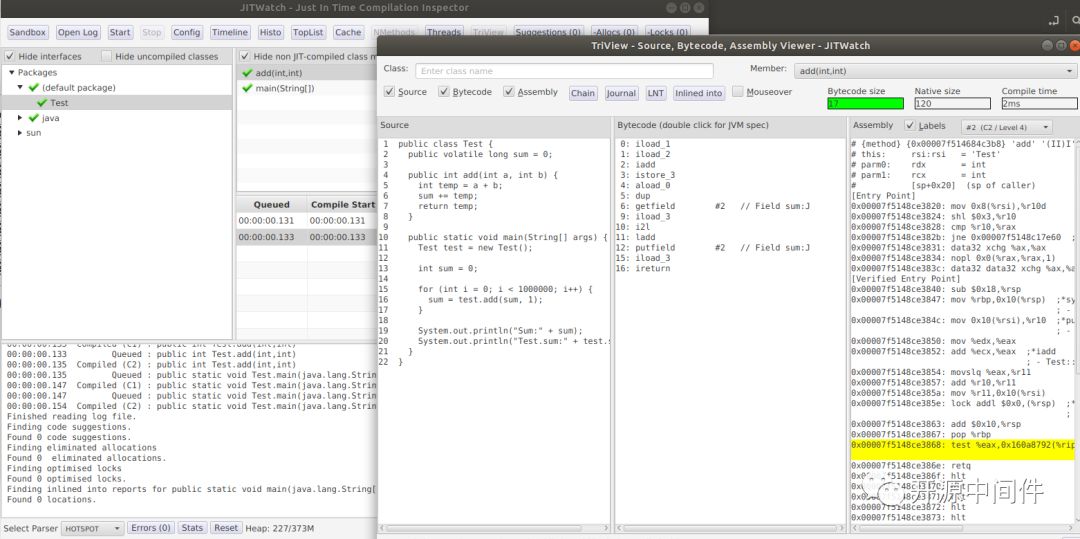Click bytecode line '16: ireturn'
Viewport: 1080px width, 539px height.
coord(643,268)
